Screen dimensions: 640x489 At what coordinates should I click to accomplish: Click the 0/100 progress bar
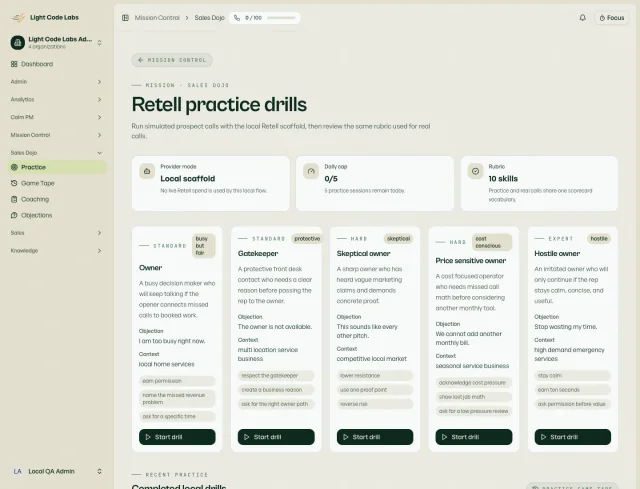[281, 18]
